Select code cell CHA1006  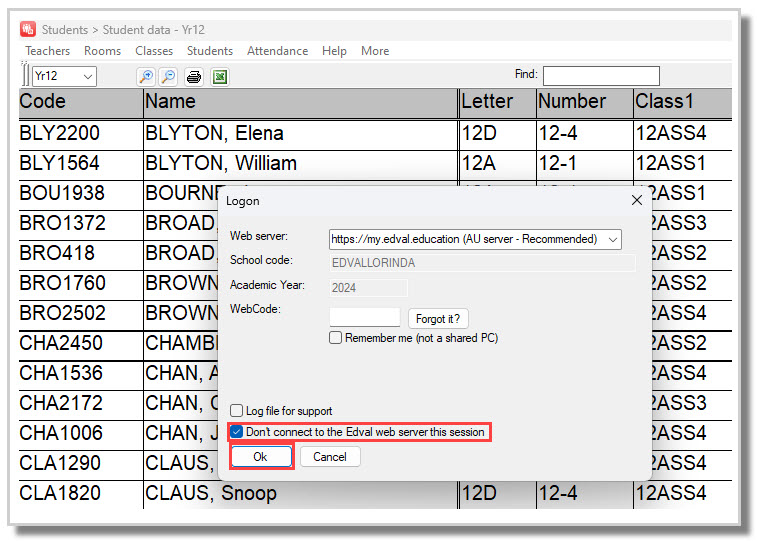pos(81,433)
